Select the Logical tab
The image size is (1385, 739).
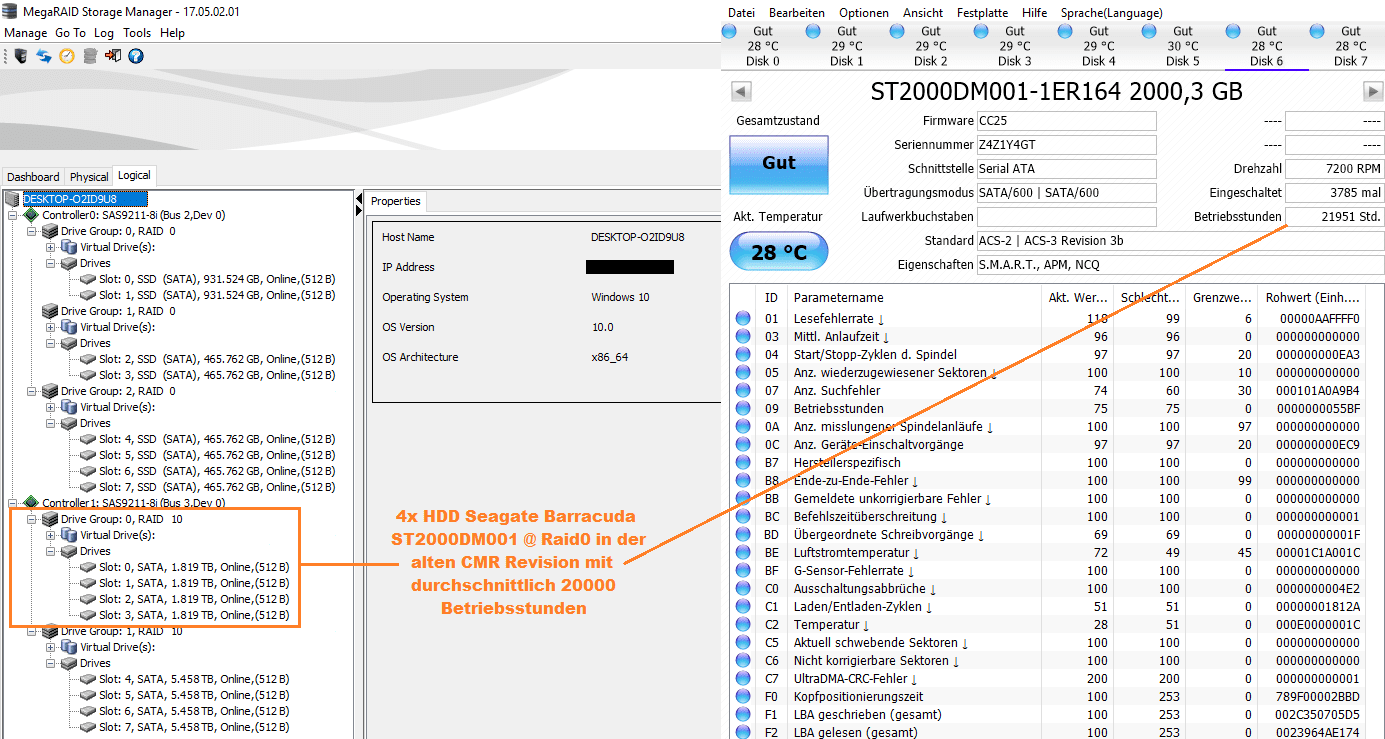(x=134, y=176)
